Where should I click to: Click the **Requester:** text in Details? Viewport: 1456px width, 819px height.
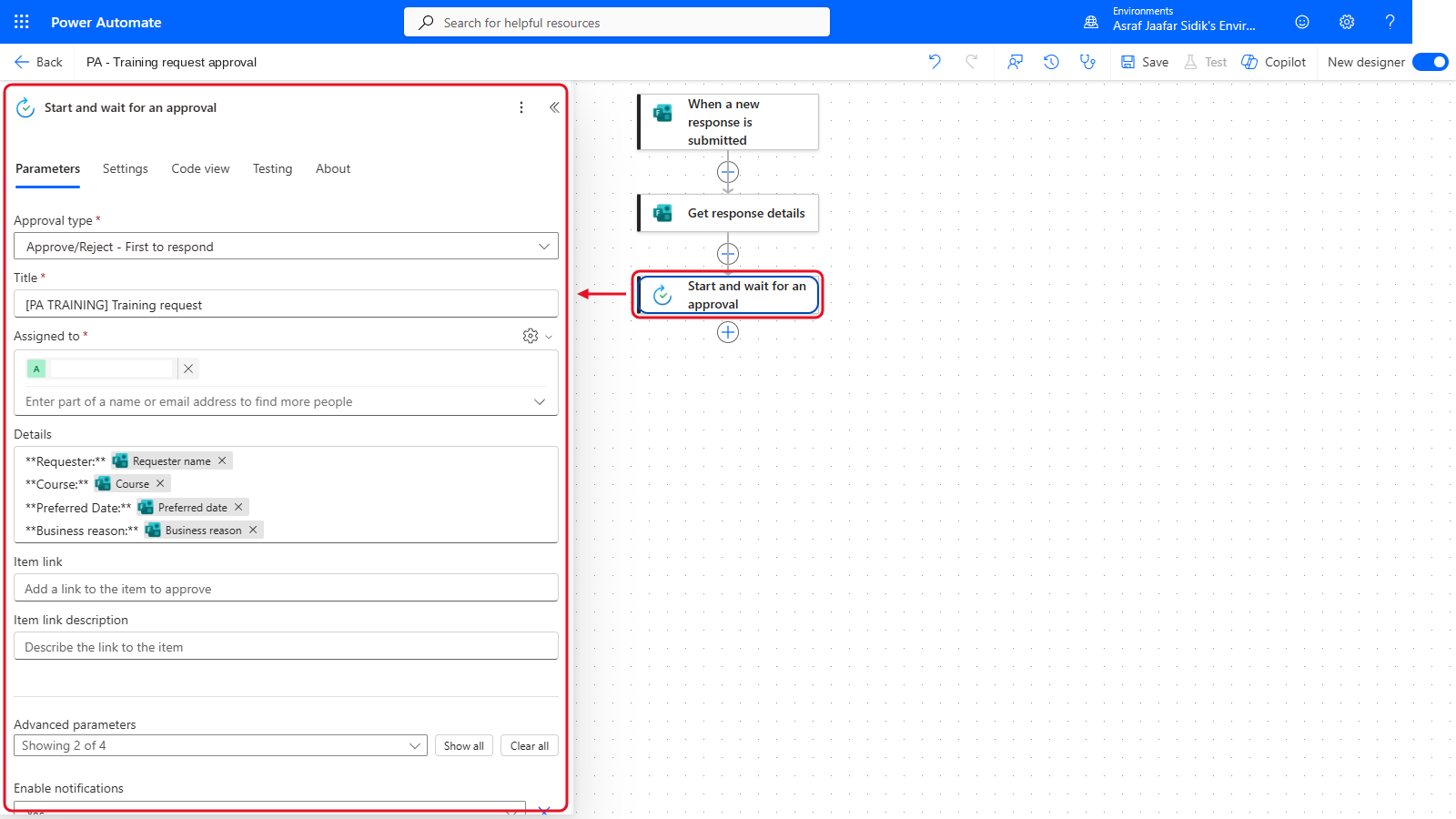coord(66,461)
